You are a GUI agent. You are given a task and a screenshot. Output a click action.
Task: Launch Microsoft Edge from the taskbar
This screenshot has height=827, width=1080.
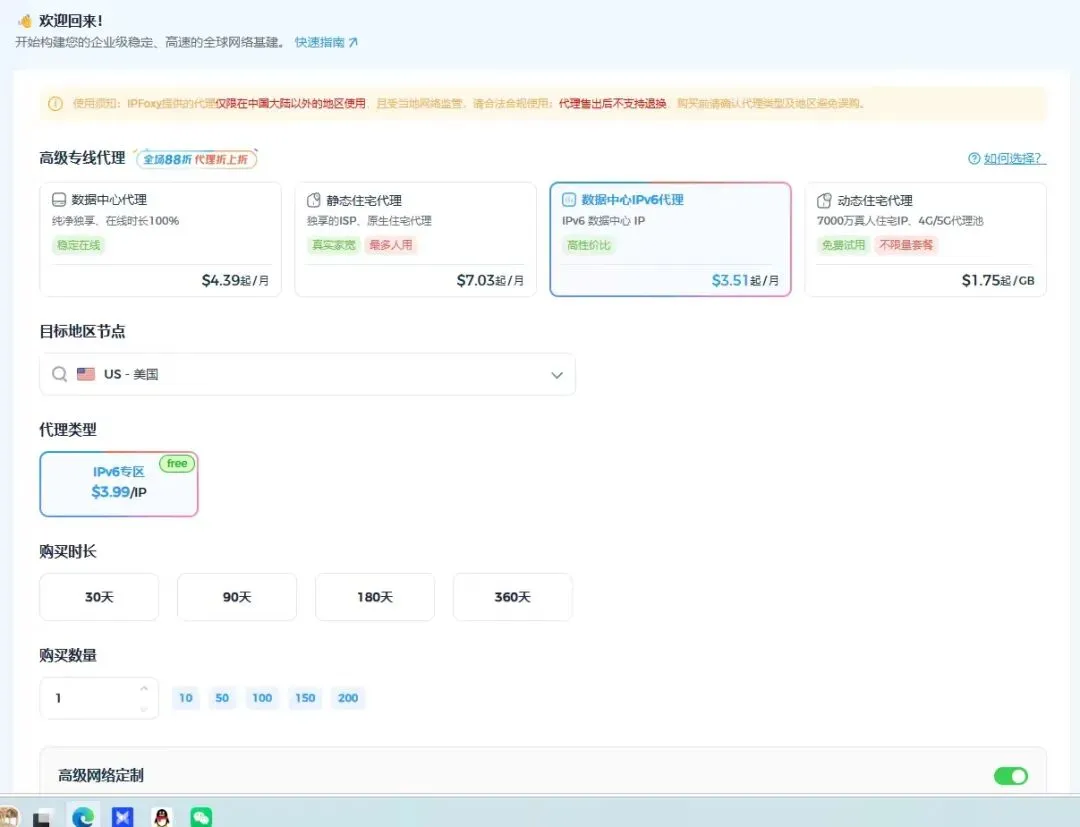[83, 817]
